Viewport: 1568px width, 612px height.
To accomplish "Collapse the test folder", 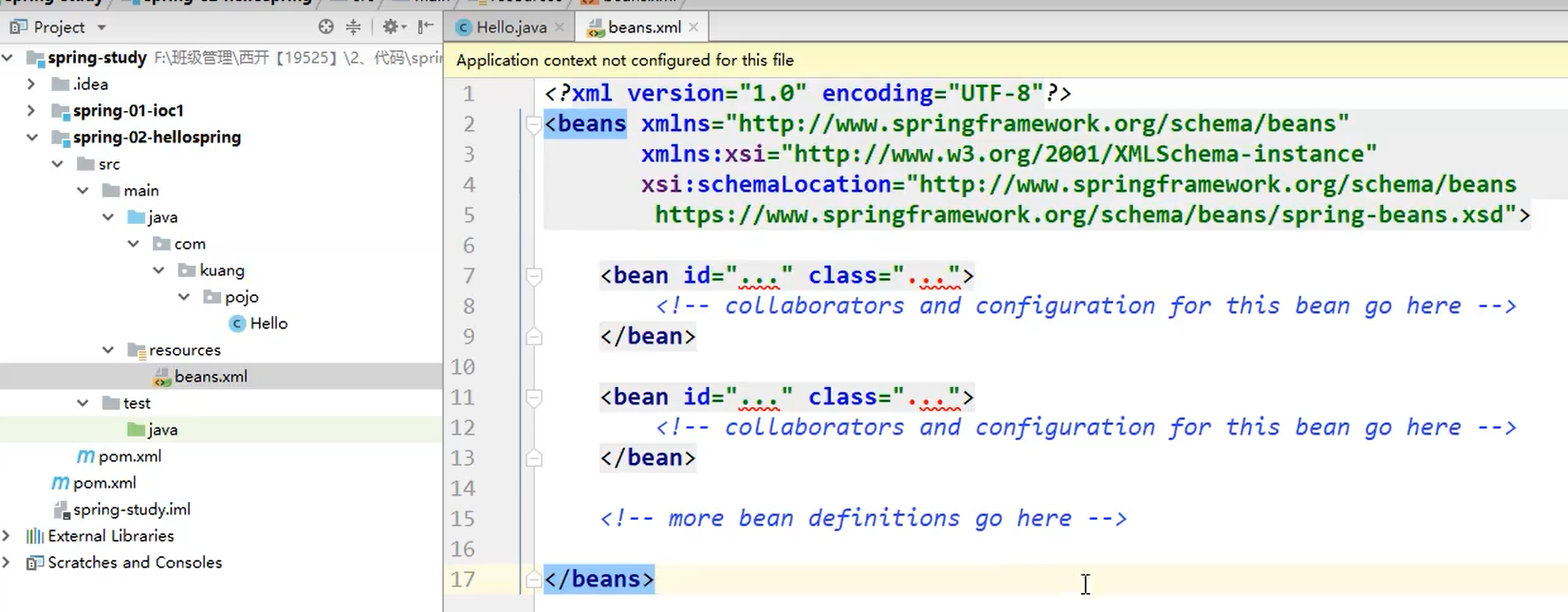I will 83,403.
